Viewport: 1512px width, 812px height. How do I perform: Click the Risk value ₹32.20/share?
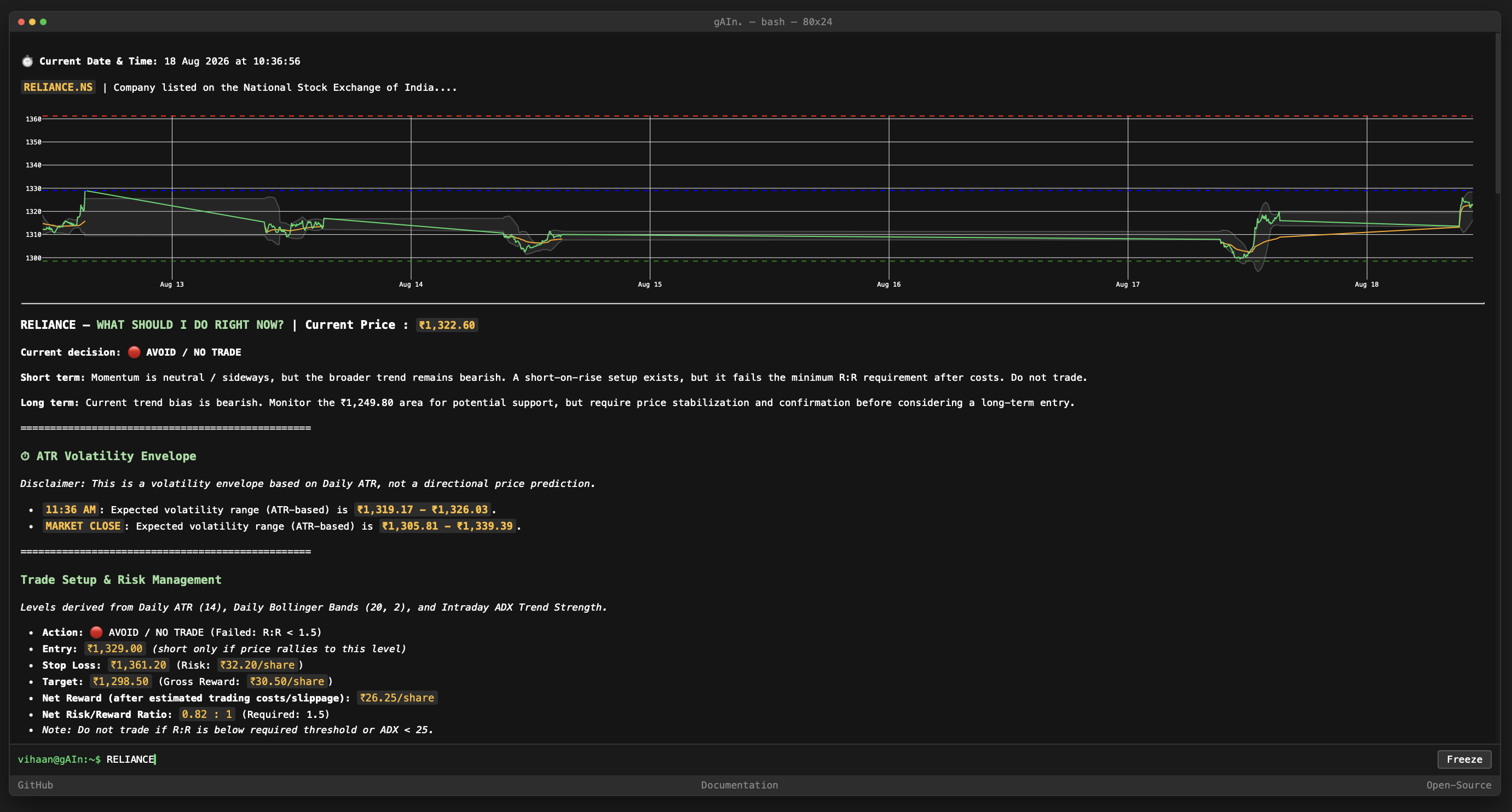click(257, 665)
